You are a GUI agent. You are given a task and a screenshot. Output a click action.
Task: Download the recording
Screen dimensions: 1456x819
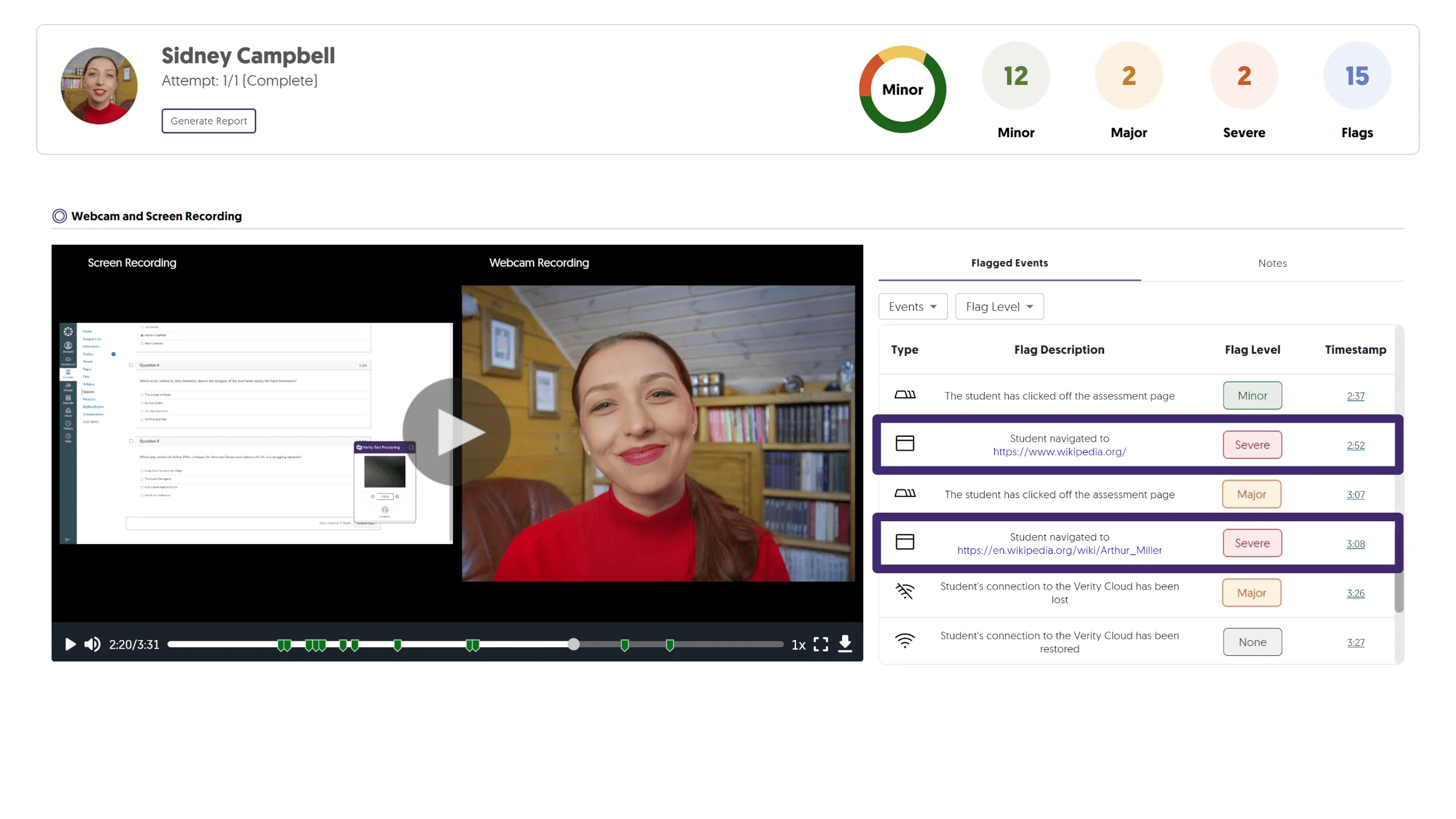point(845,644)
